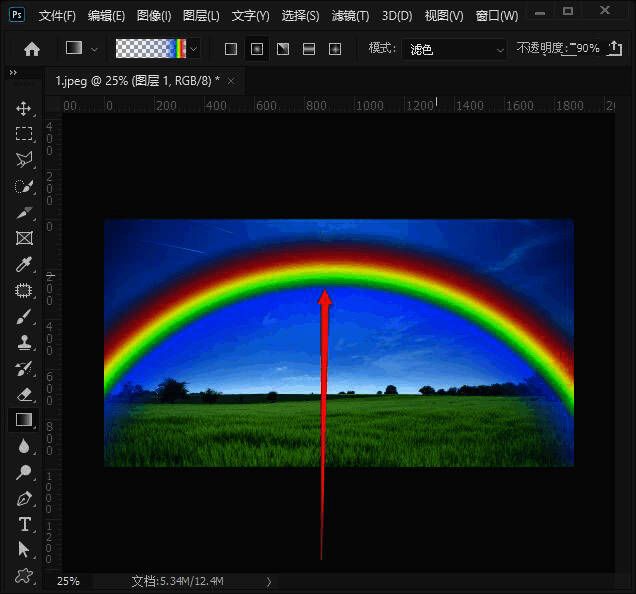Click the rainbow gradient preview swatch

(x=151, y=49)
